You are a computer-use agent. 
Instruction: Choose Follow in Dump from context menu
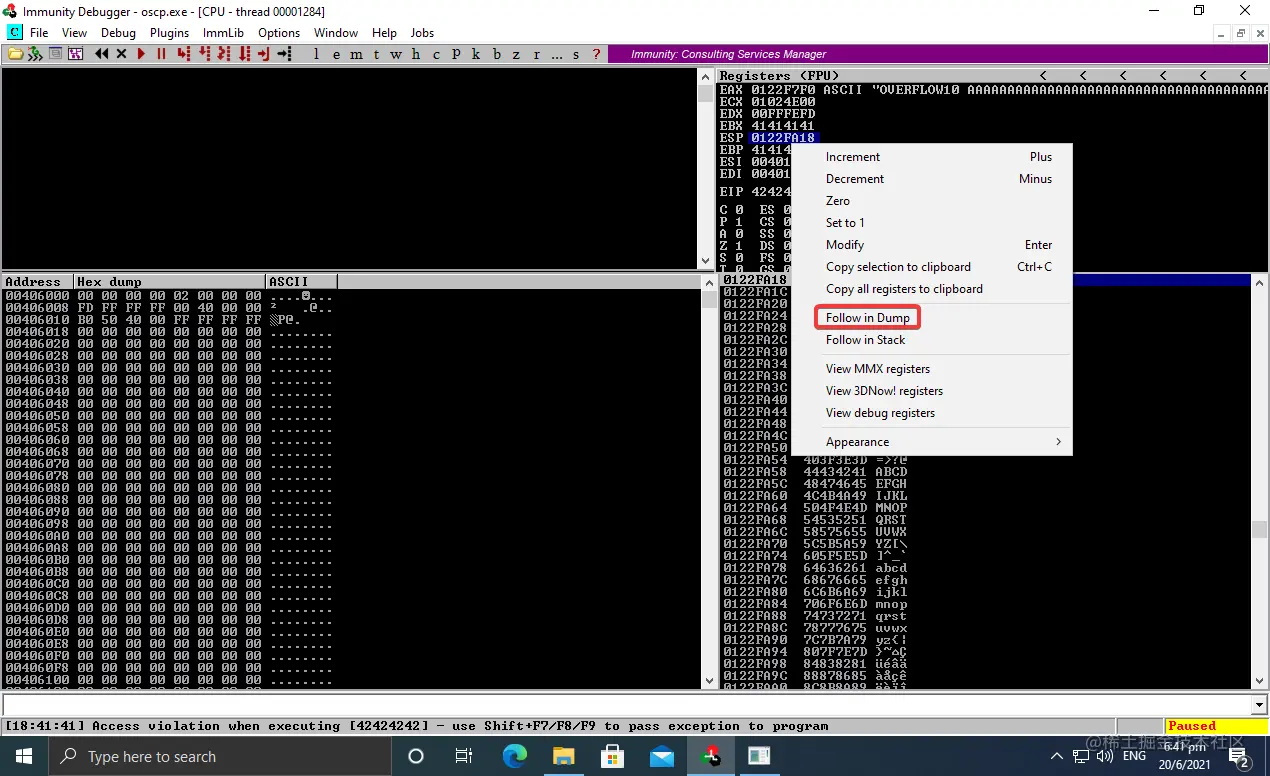(x=868, y=318)
